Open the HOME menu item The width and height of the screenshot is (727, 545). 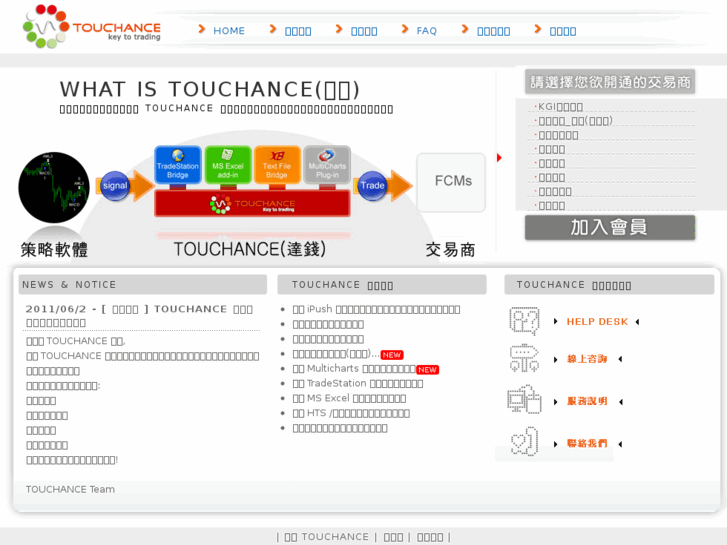(x=229, y=31)
